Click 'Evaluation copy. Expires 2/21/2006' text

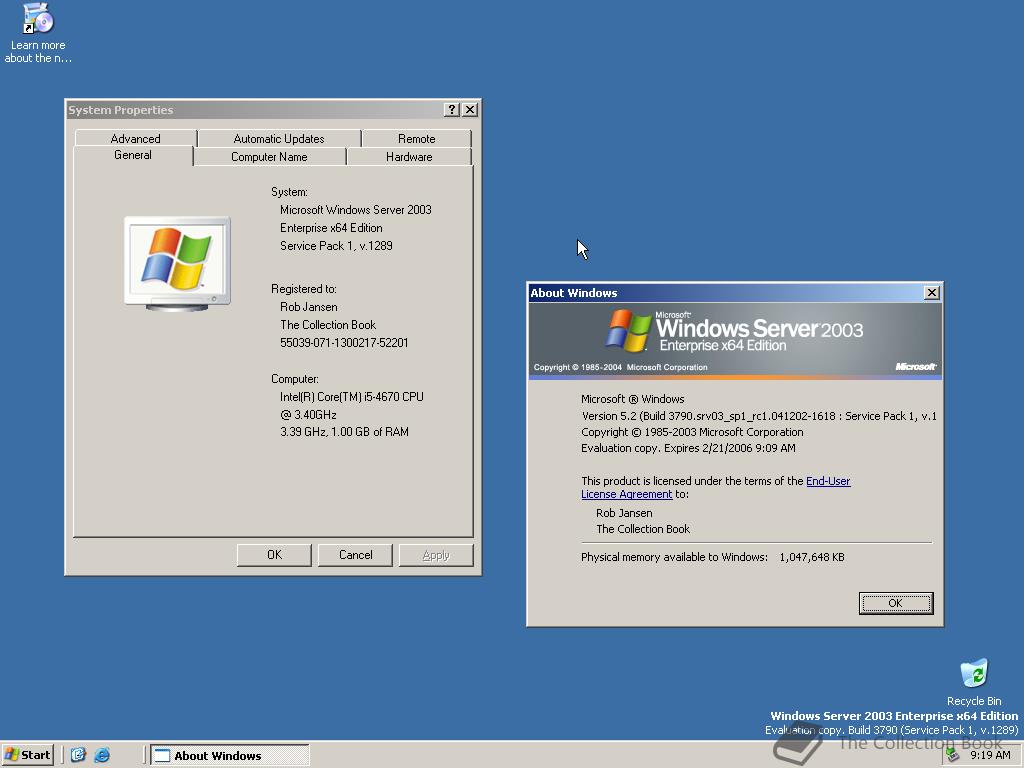[688, 448]
